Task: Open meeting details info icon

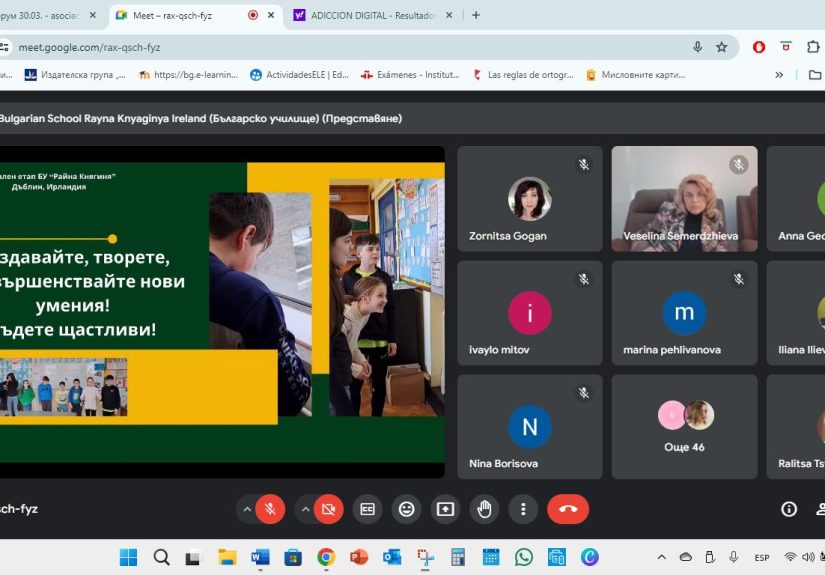Action: click(789, 509)
